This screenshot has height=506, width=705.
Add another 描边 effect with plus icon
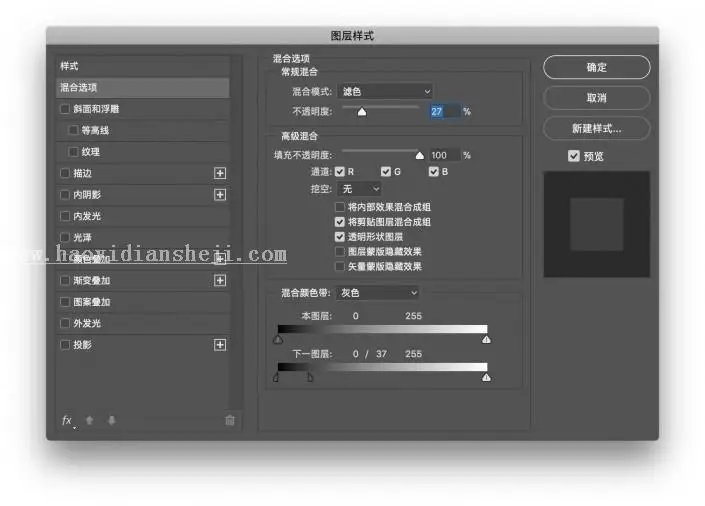pos(220,173)
